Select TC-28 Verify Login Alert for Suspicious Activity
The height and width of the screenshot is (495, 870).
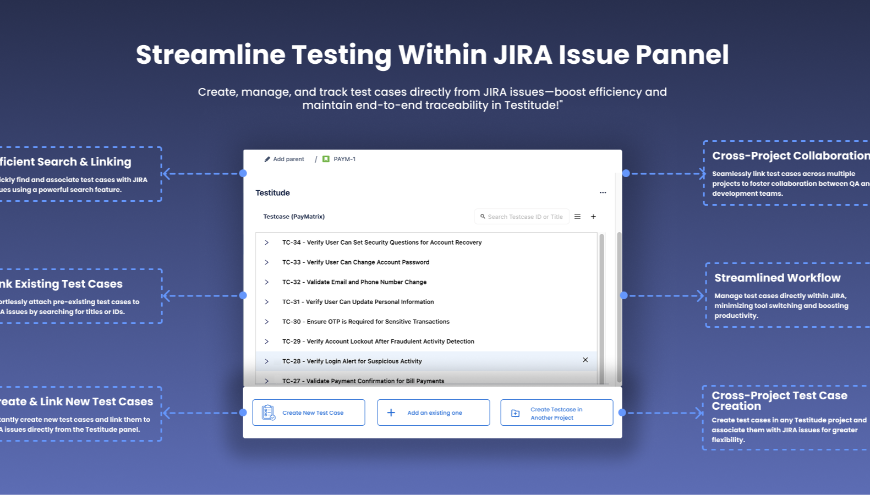coord(352,361)
